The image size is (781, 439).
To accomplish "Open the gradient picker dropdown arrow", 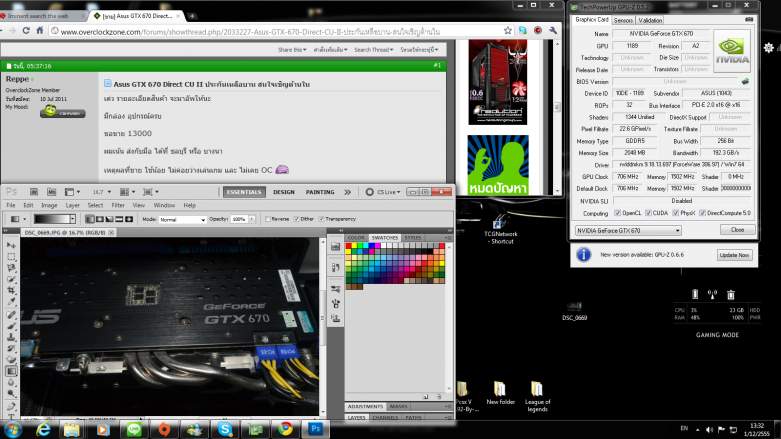I will click(73, 219).
